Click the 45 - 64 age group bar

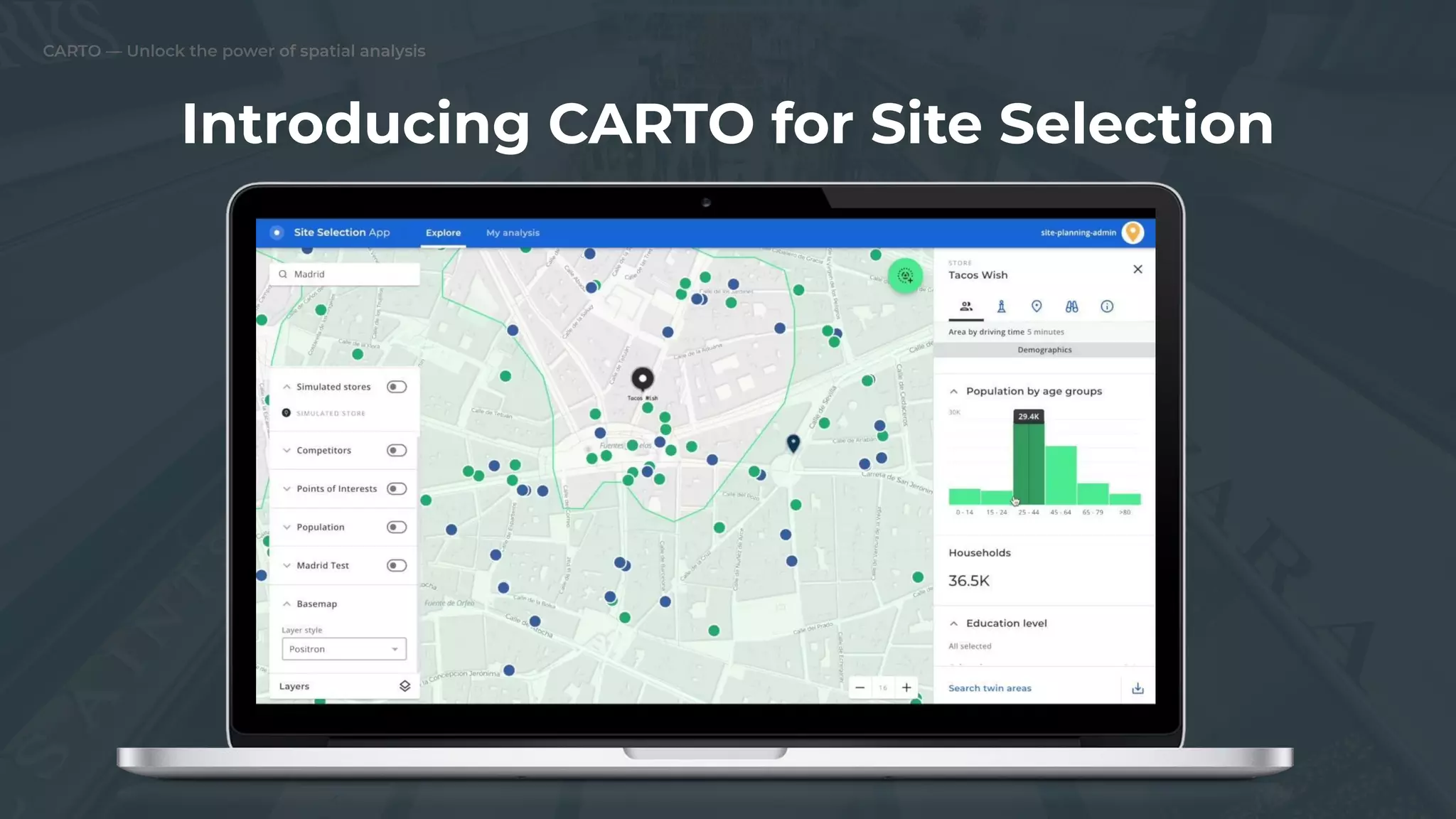[1061, 476]
